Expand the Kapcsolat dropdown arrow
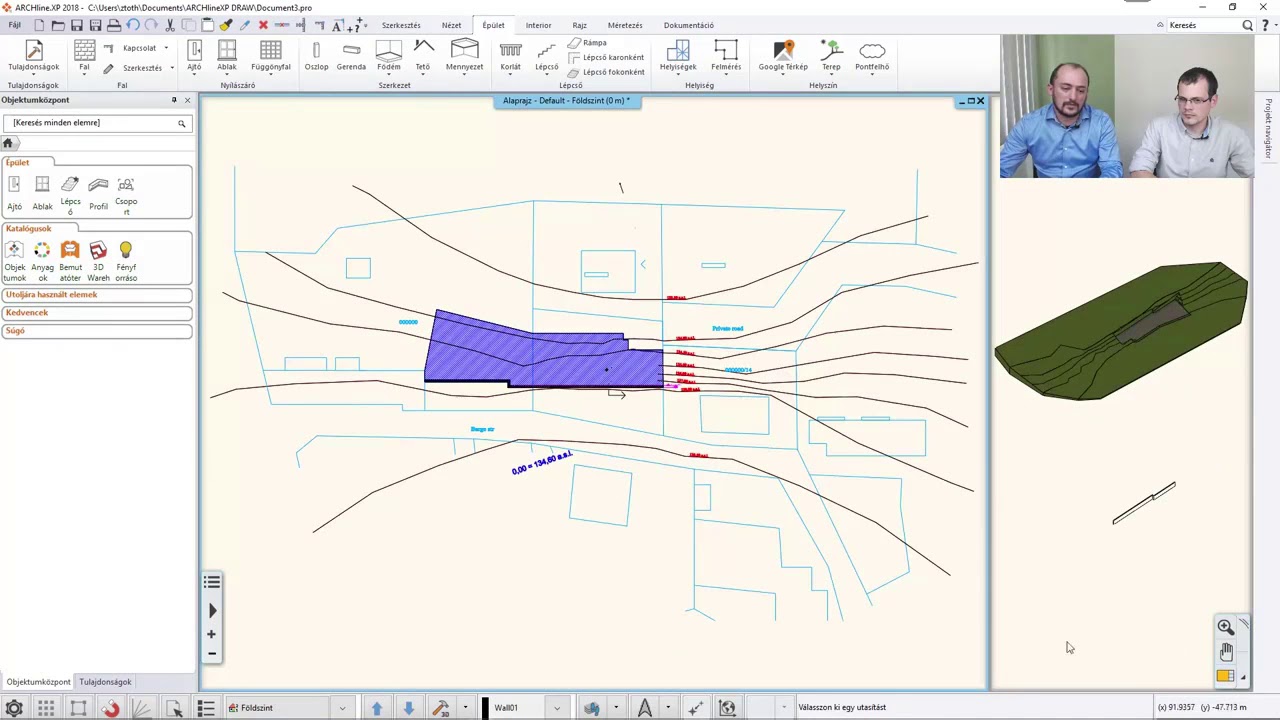1280x720 pixels. (166, 48)
